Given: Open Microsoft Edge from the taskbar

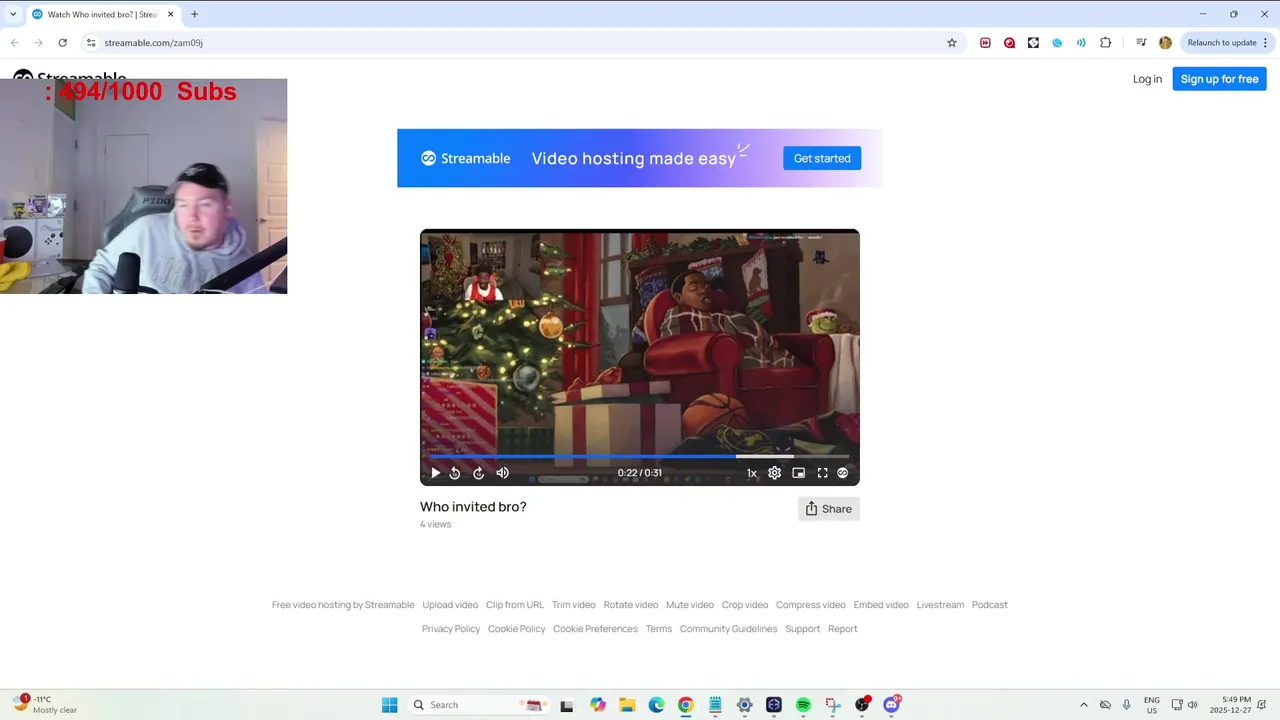Looking at the screenshot, I should click(656, 705).
